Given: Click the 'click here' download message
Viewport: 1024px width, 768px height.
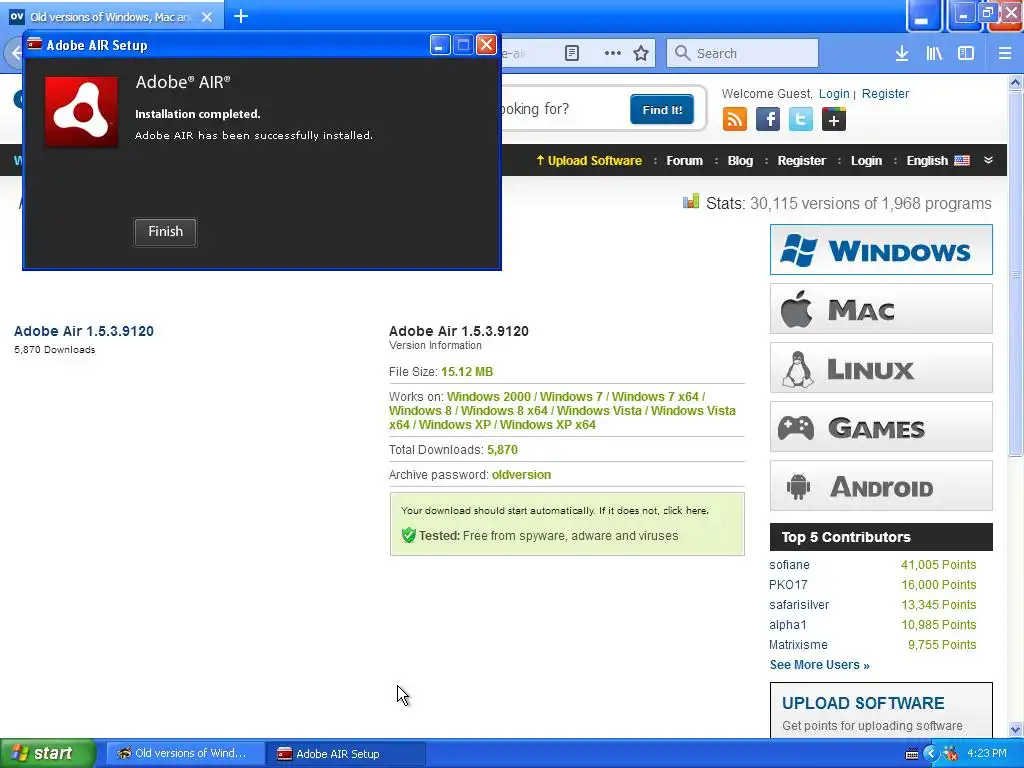Looking at the screenshot, I should click(686, 511).
